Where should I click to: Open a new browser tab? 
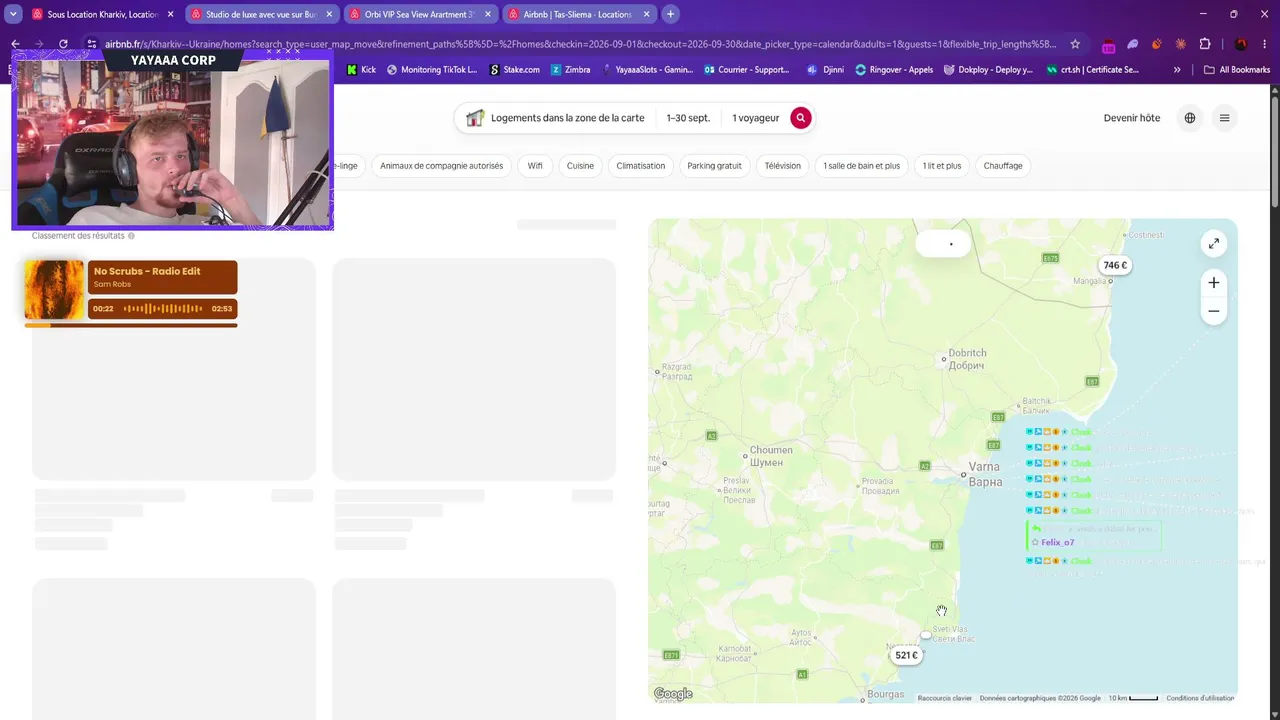point(671,14)
